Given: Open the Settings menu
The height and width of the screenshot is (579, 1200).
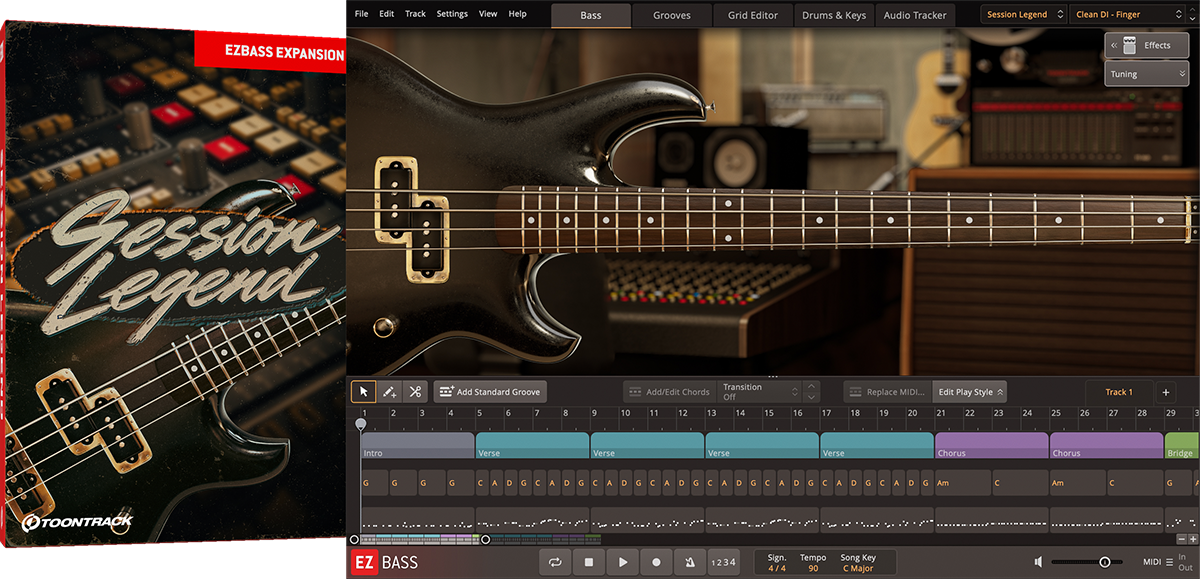Looking at the screenshot, I should pos(452,14).
